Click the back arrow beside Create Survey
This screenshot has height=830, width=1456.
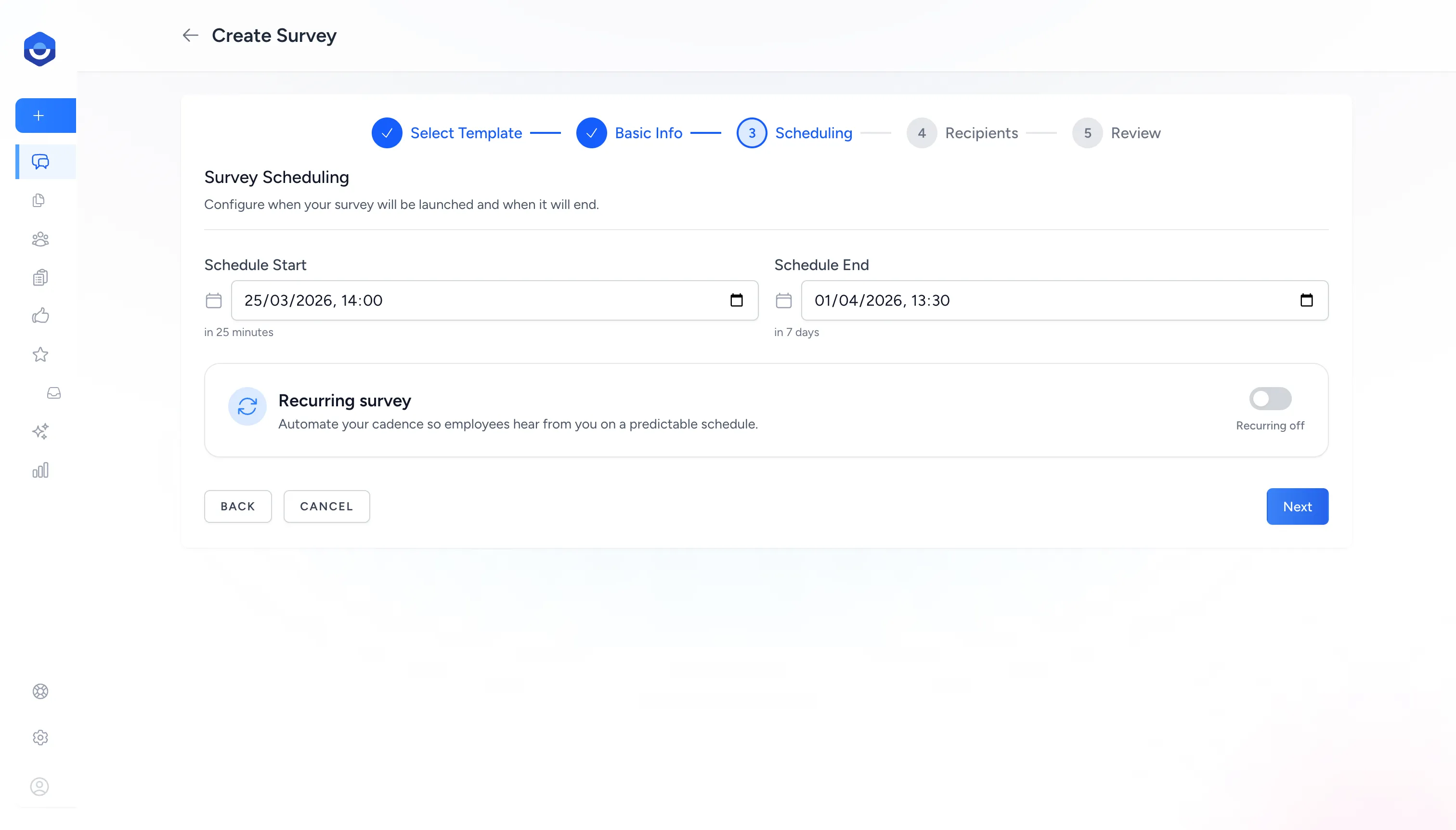coord(190,35)
